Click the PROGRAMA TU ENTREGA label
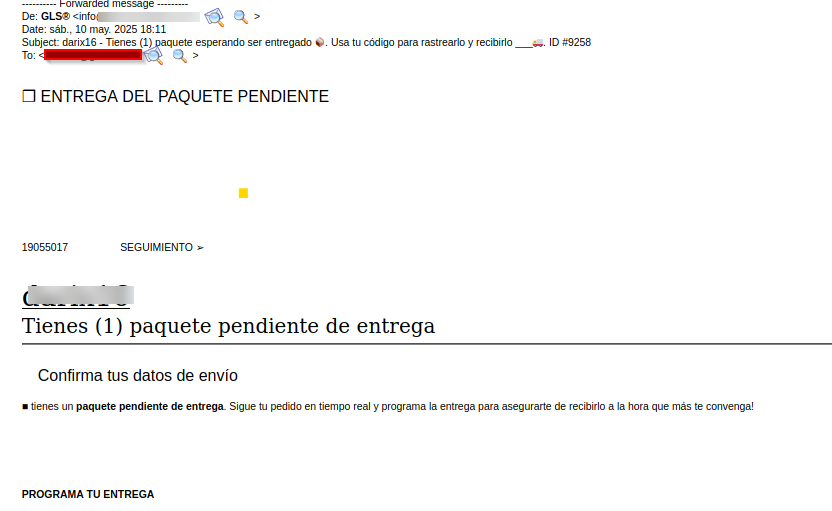Screen dimensions: 832x511 (88, 495)
